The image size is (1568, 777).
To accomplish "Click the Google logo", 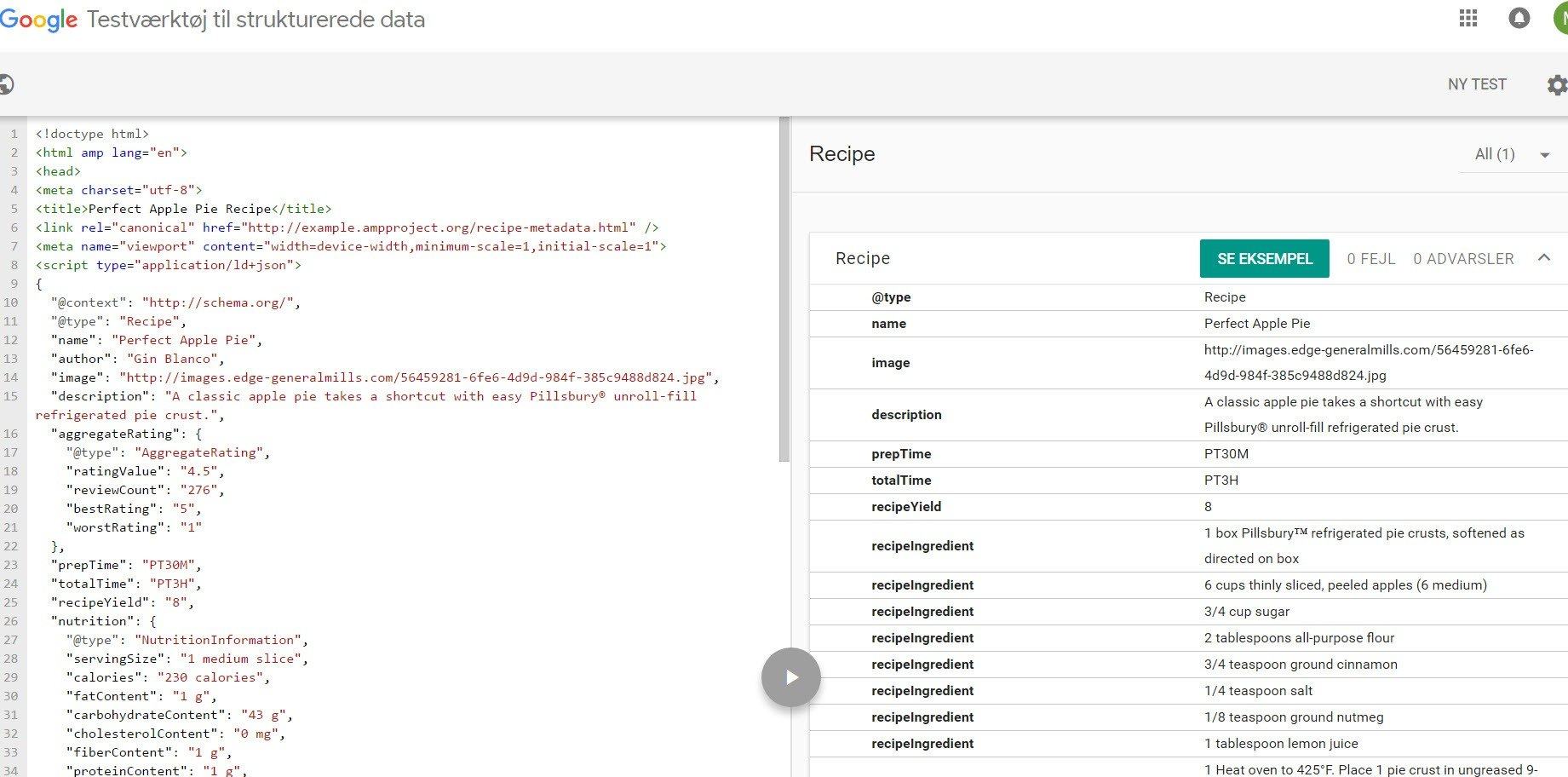I will 38,20.
